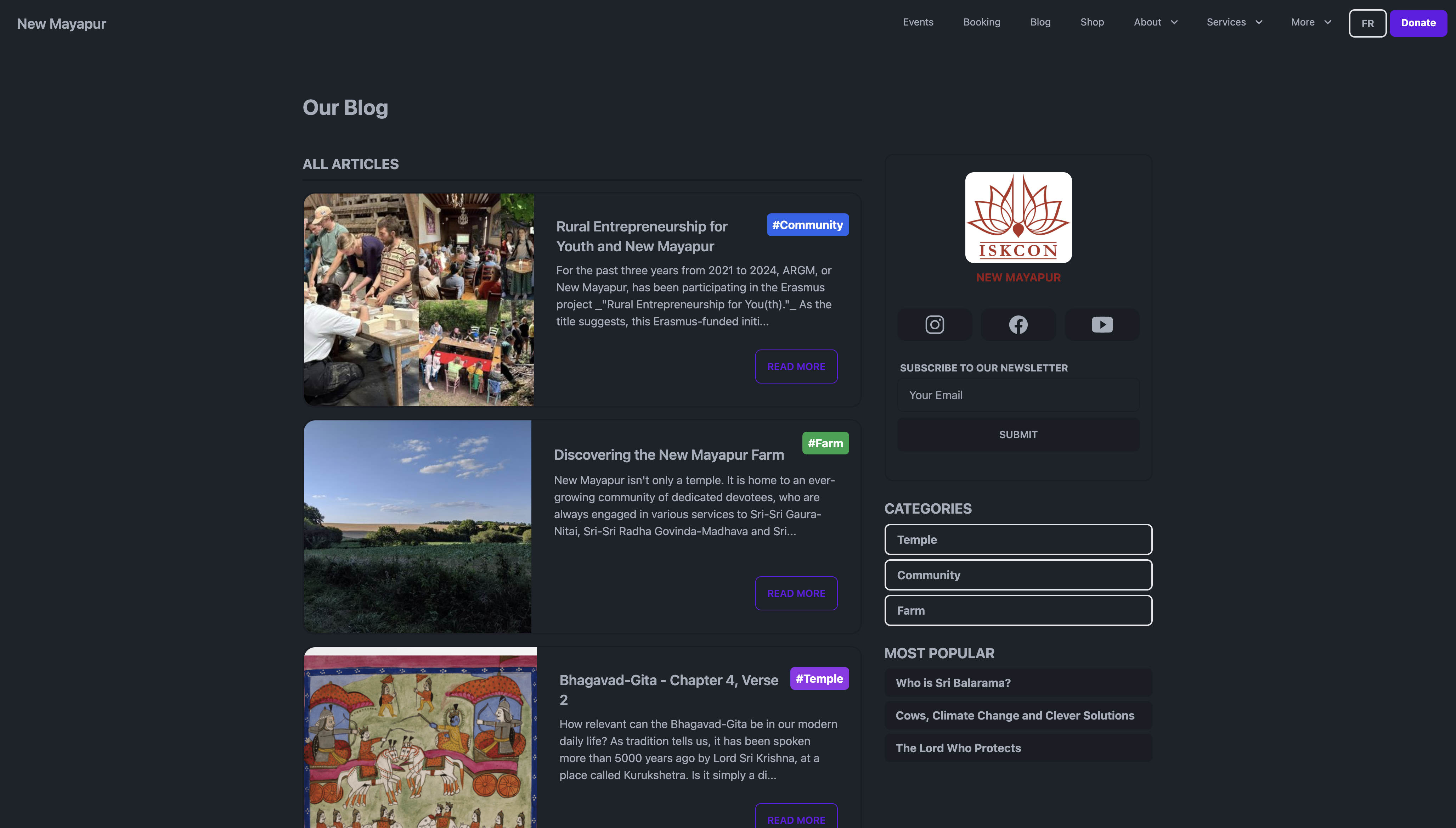The image size is (1456, 828).
Task: Submit the newsletter subscription
Action: point(1018,435)
